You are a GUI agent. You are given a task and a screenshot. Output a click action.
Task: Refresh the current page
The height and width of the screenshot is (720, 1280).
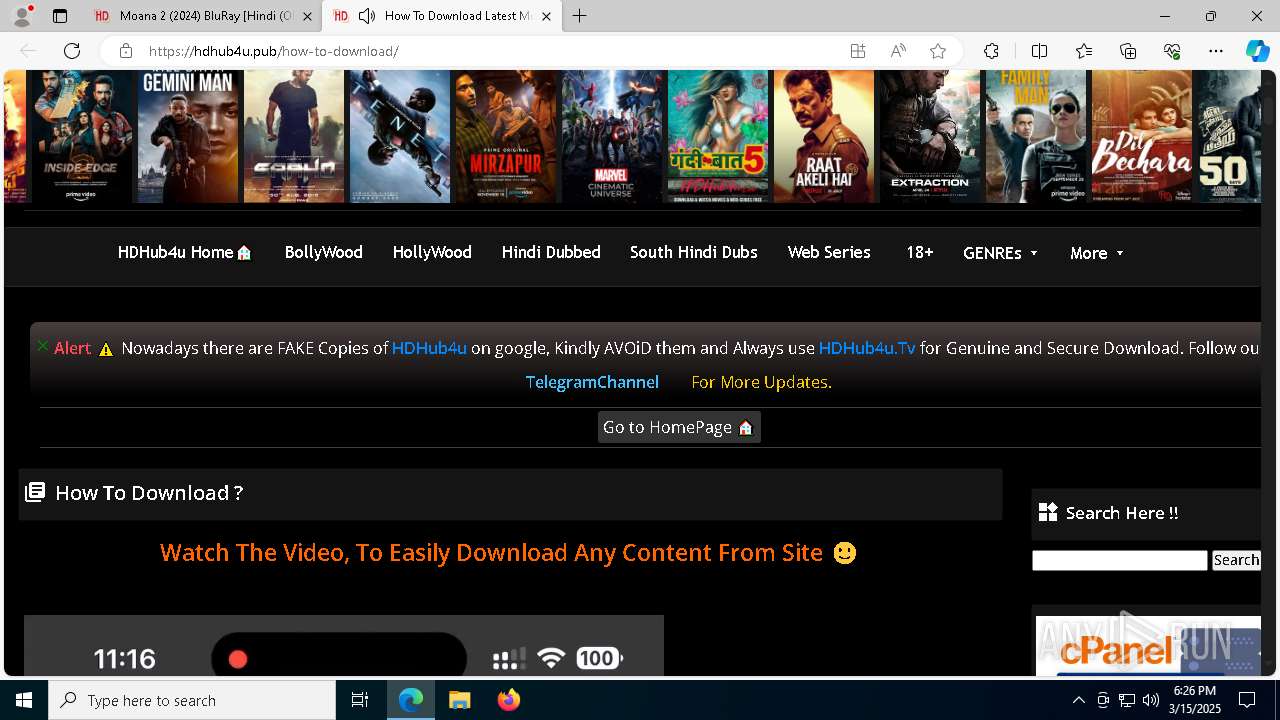pyautogui.click(x=72, y=51)
